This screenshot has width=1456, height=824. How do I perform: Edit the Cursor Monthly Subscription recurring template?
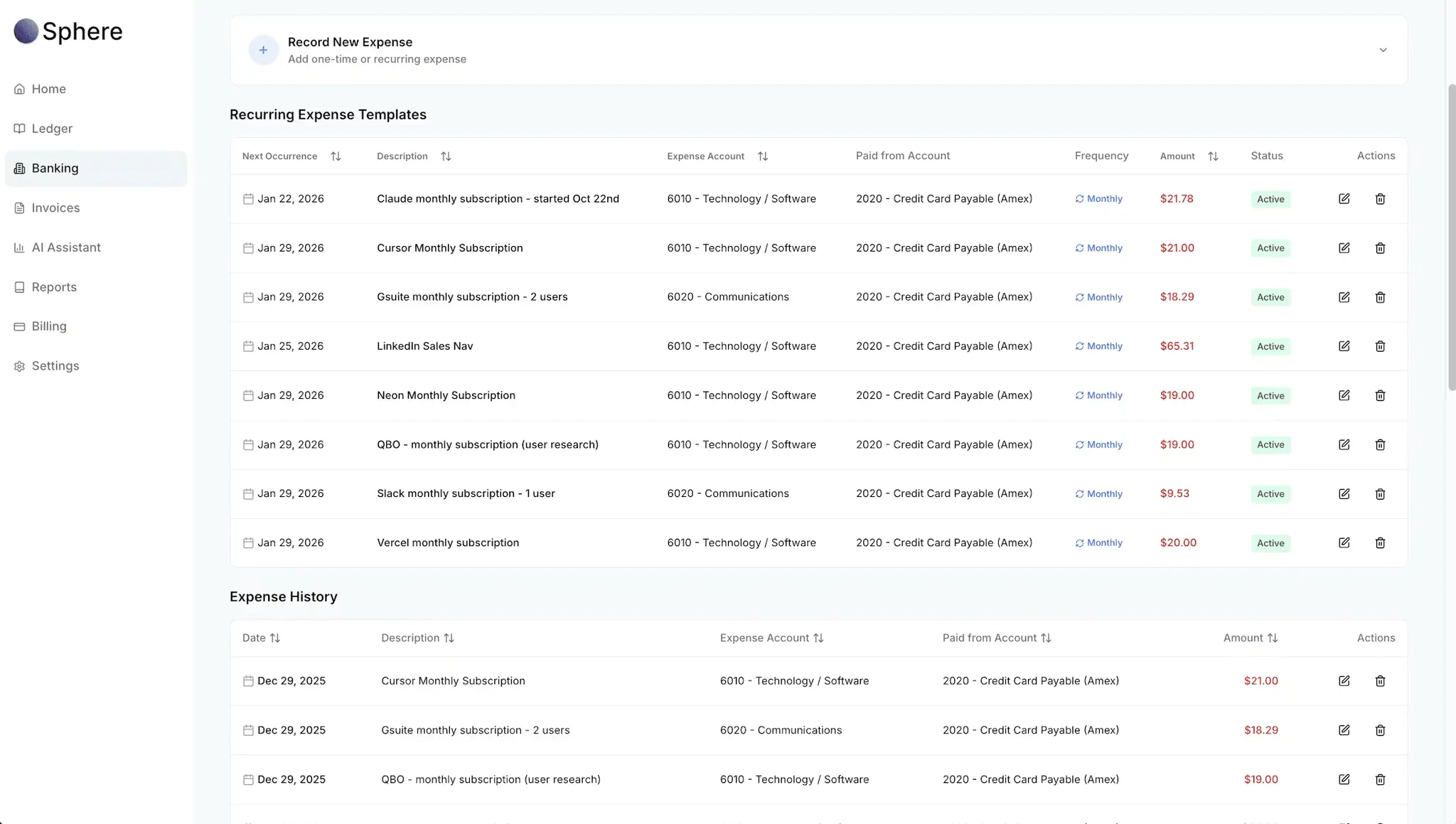point(1344,248)
